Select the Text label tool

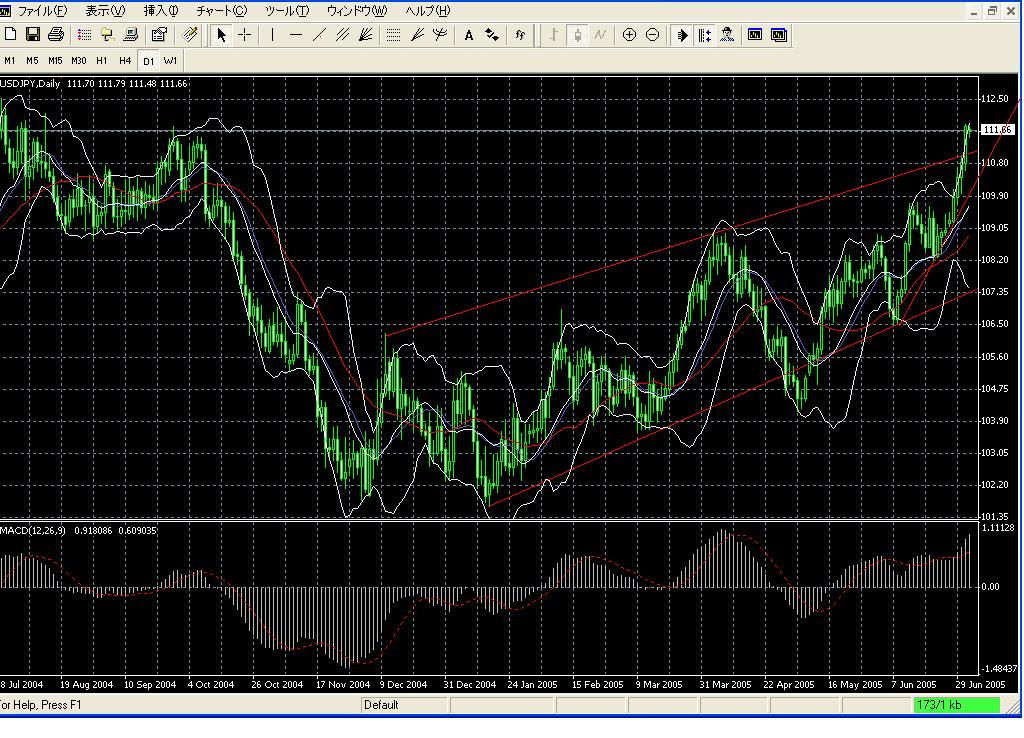coord(468,35)
